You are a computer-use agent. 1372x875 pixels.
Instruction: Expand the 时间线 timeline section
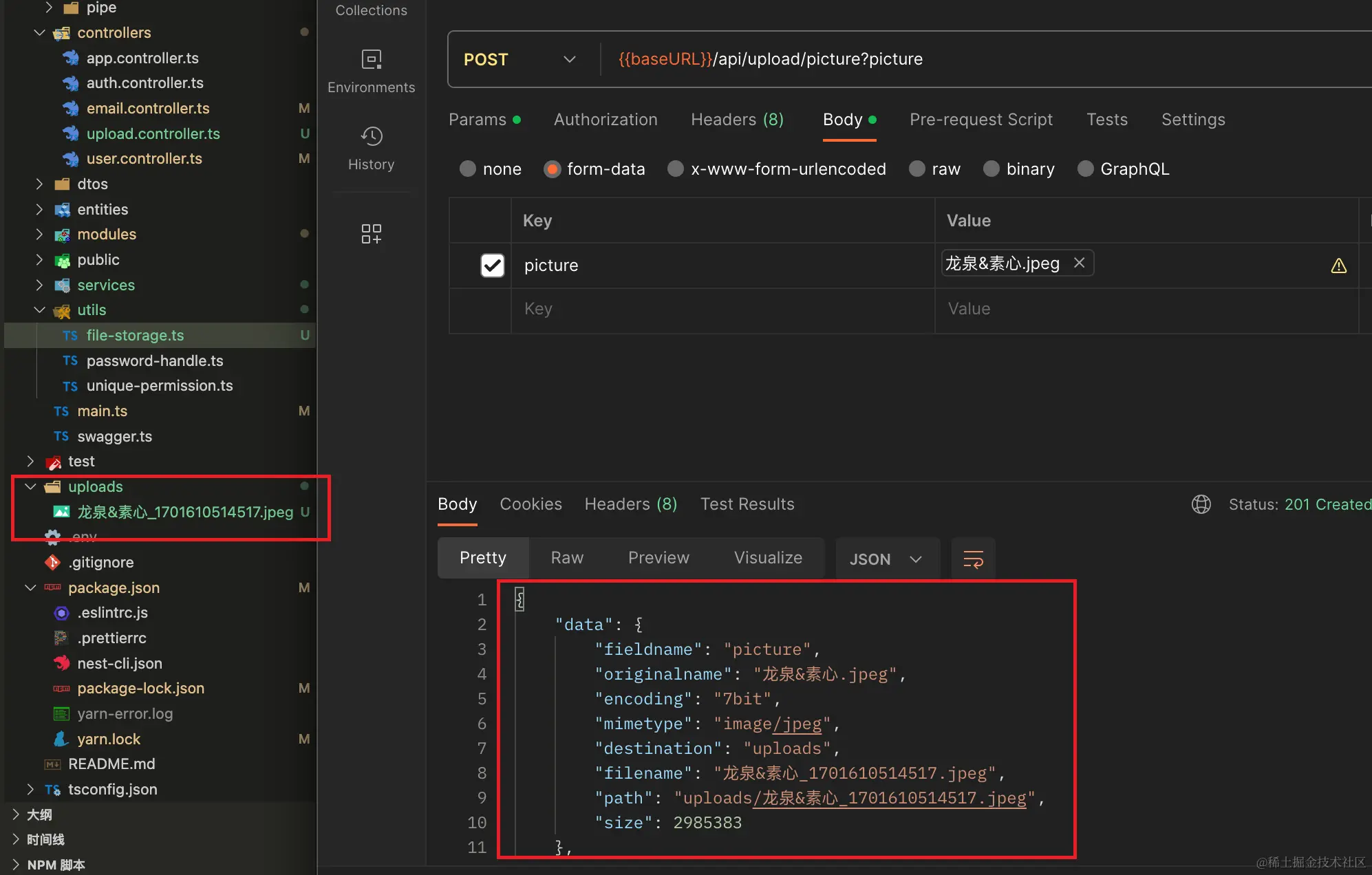click(15, 839)
